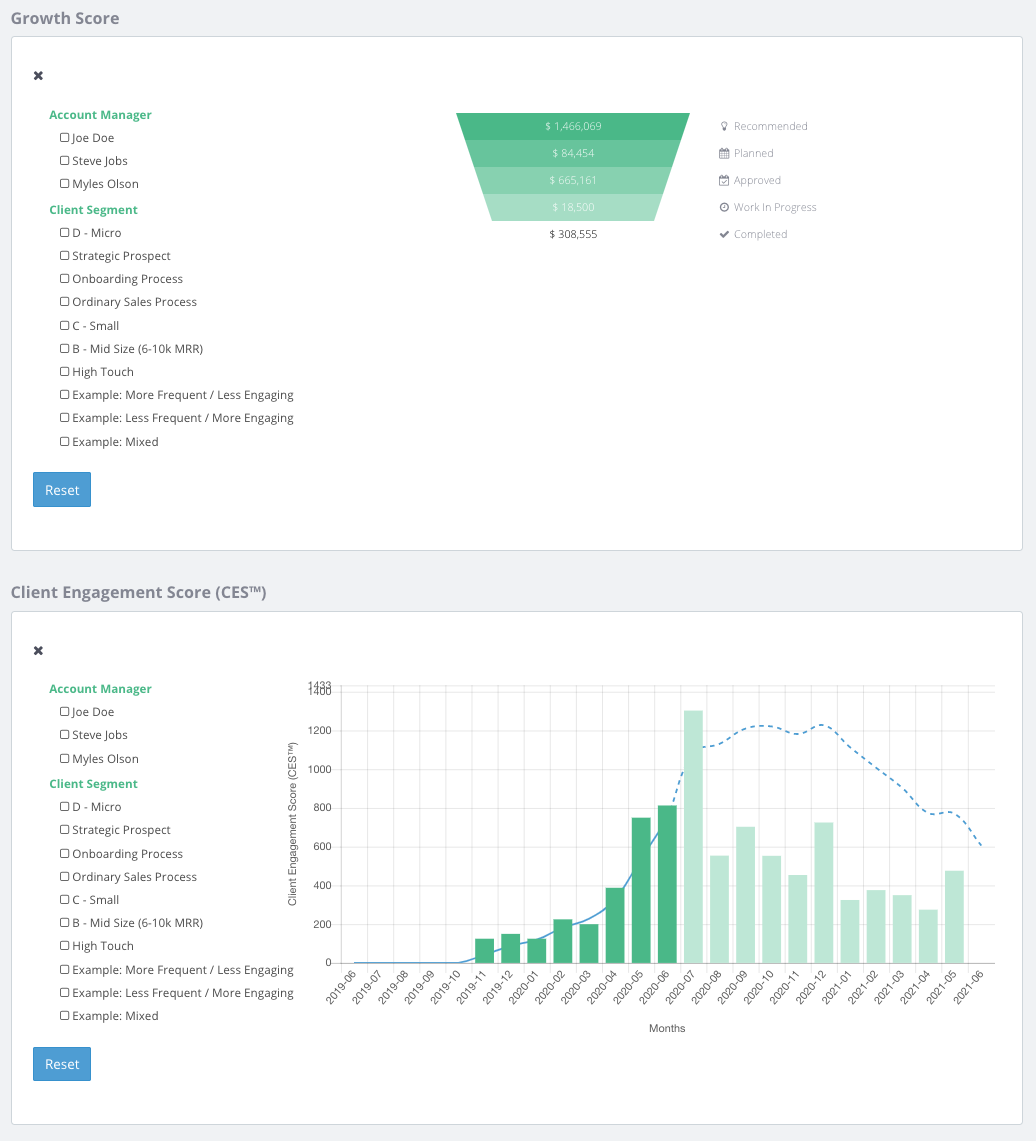Click the dark green bar for 2020-05
Viewport: 1036px width, 1141px height.
pos(641,891)
